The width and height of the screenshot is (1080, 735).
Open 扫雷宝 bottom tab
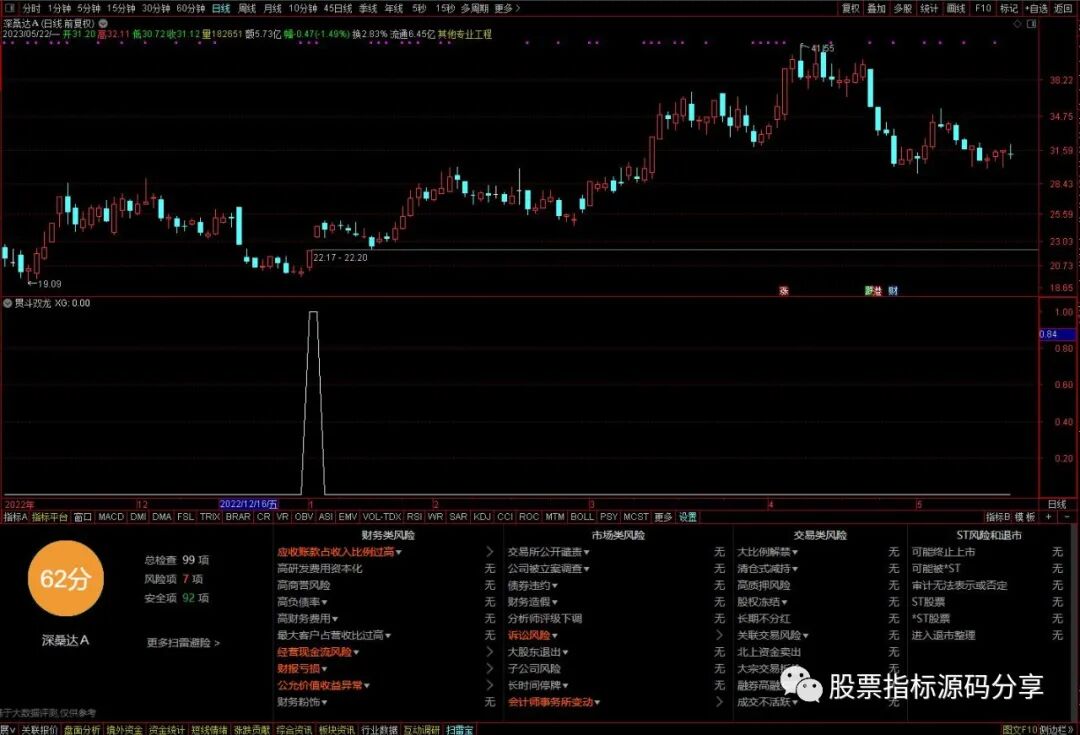click(x=459, y=729)
